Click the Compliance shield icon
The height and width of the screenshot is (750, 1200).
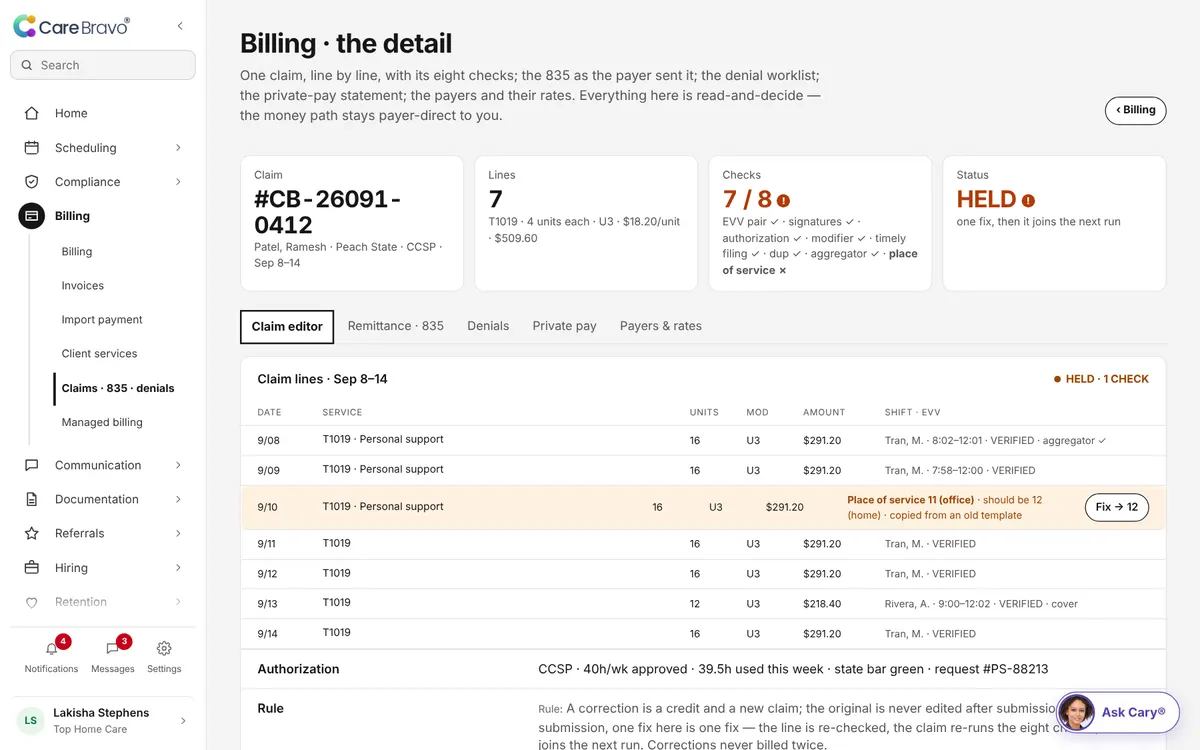click(32, 182)
